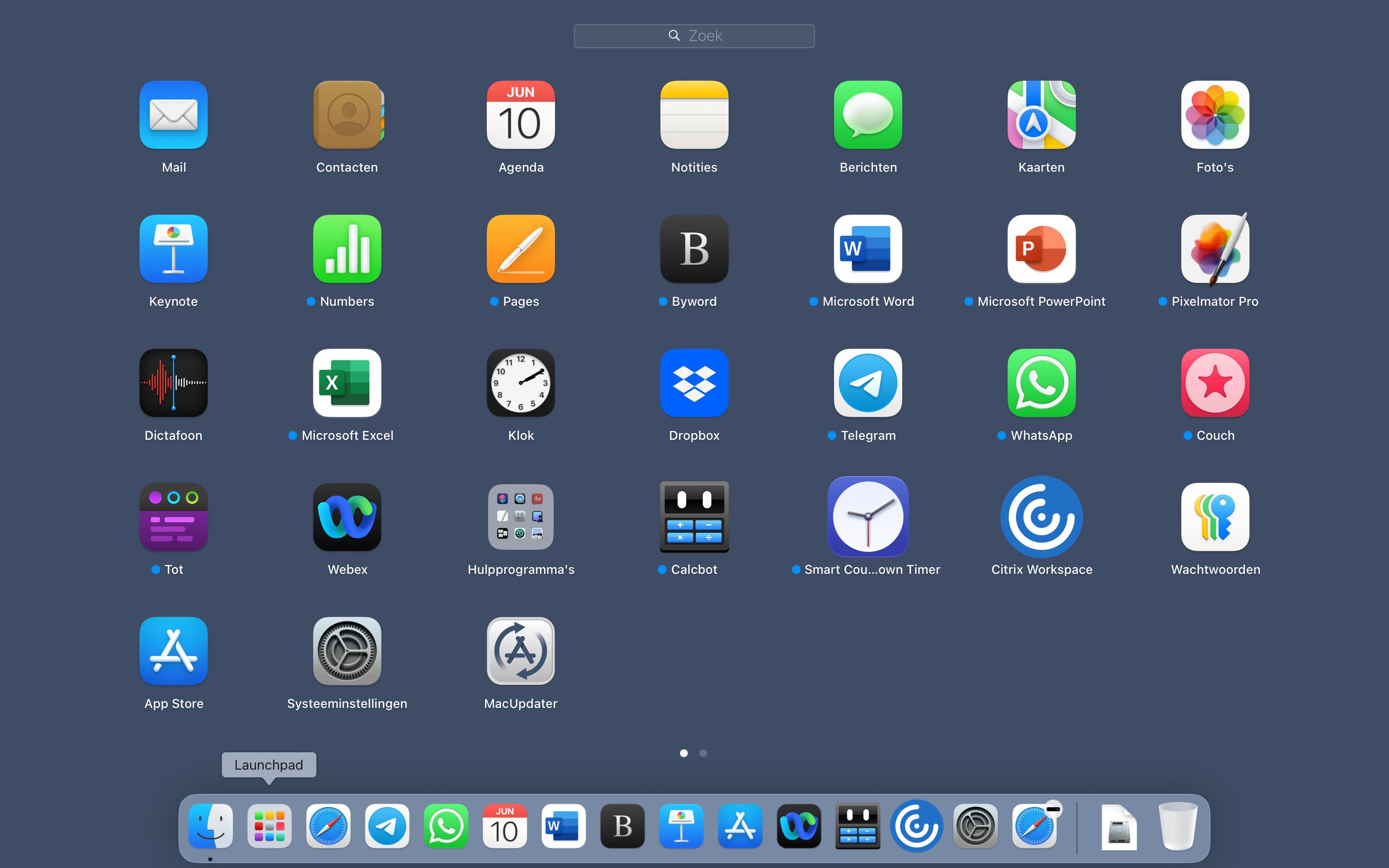Viewport: 1389px width, 868px height.
Task: Click the Launchpad icon in the Dock
Action: tap(269, 826)
